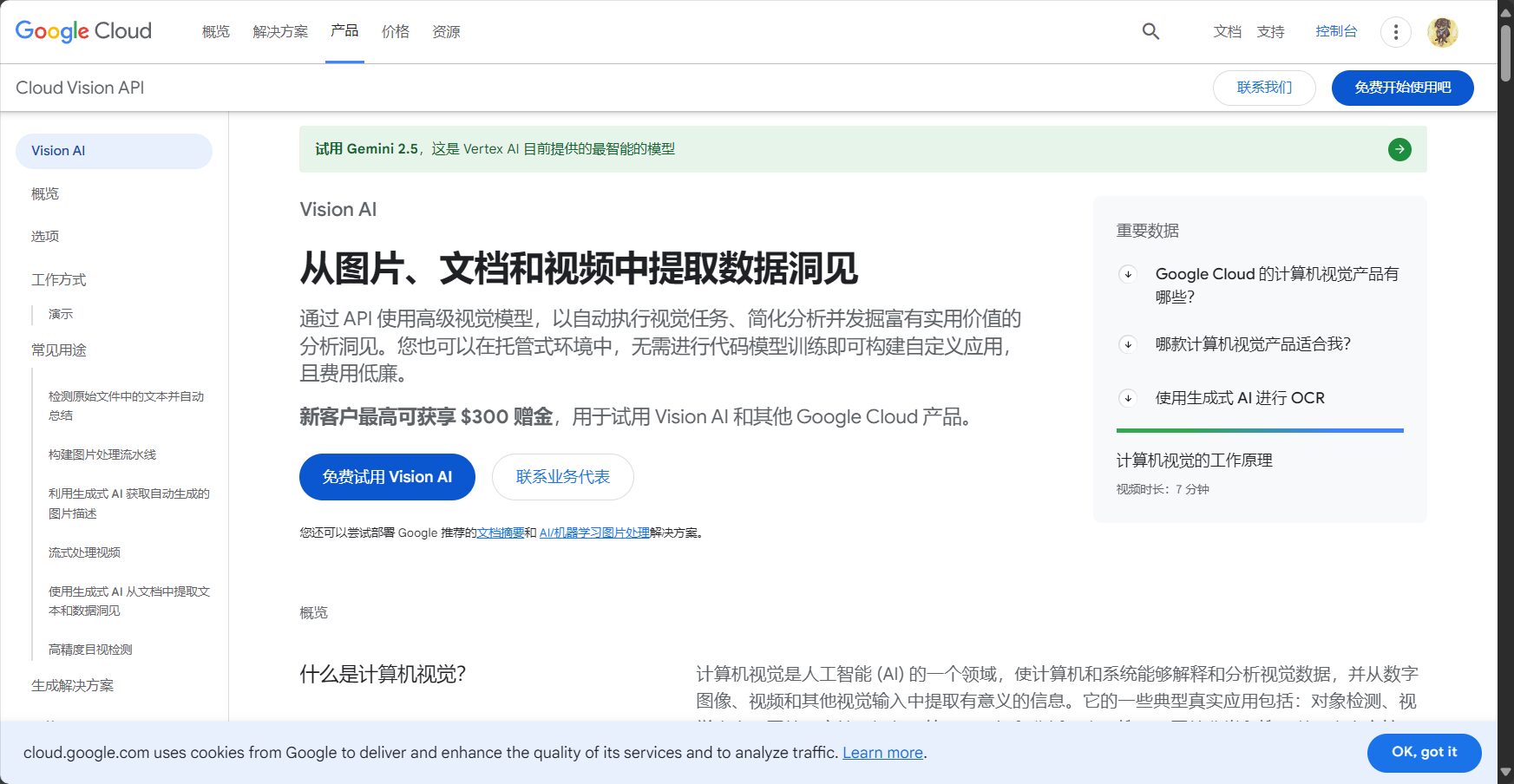Click OK, got it cookie button
Screen dimensions: 1514x784
point(1425,752)
